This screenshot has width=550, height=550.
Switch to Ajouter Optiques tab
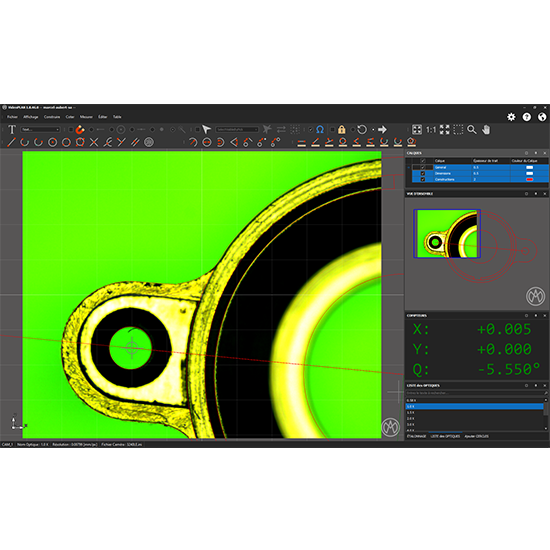tap(476, 436)
